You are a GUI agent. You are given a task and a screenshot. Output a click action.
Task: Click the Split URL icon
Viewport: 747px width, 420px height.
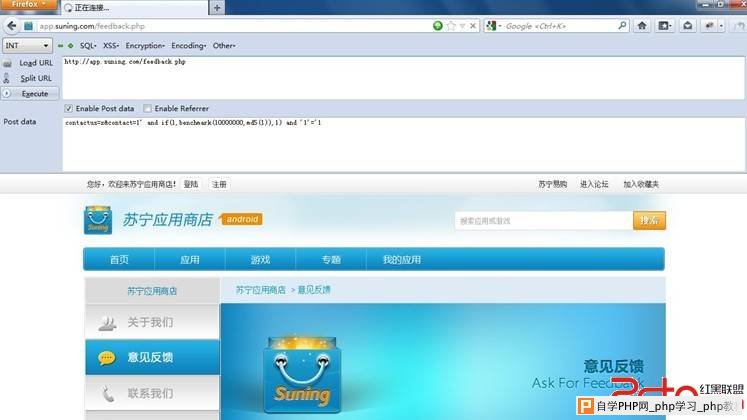pos(7,79)
